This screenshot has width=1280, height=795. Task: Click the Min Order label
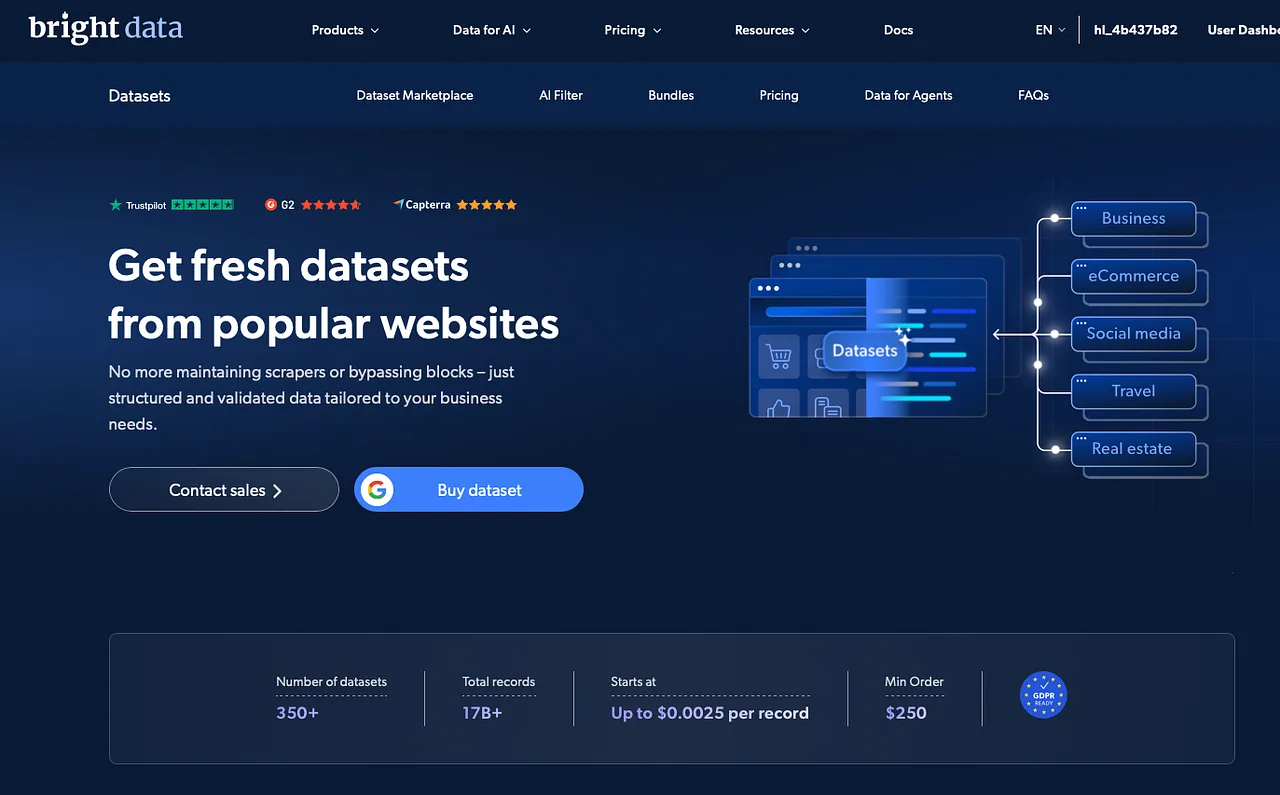point(914,682)
